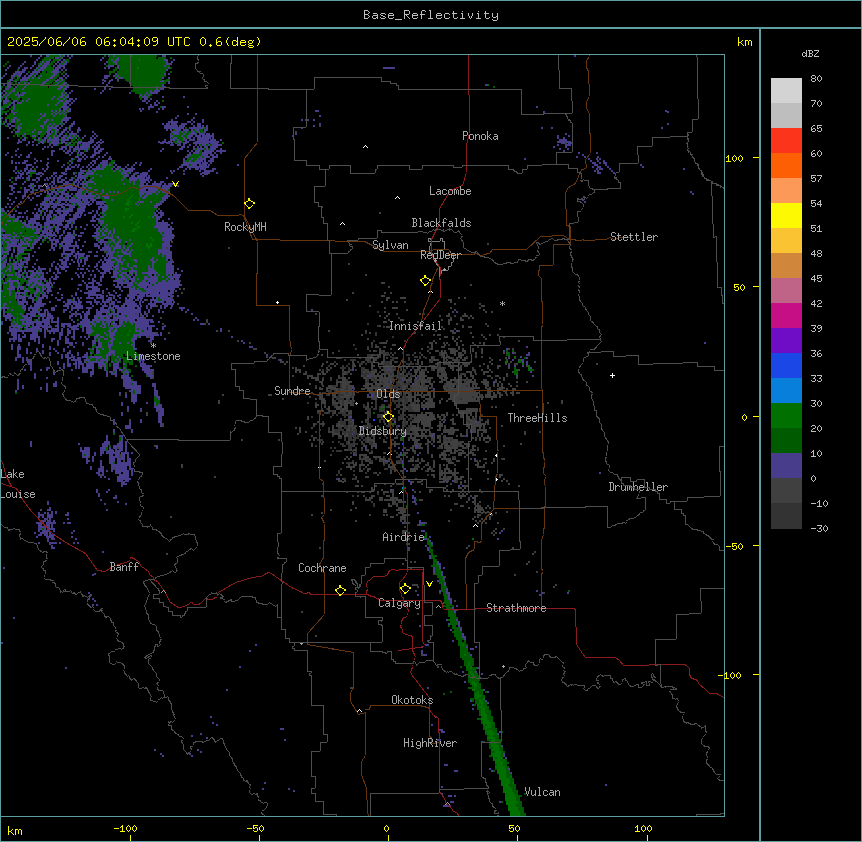Click the Okotoks city label
Screen dimensions: 862x842
(x=412, y=700)
